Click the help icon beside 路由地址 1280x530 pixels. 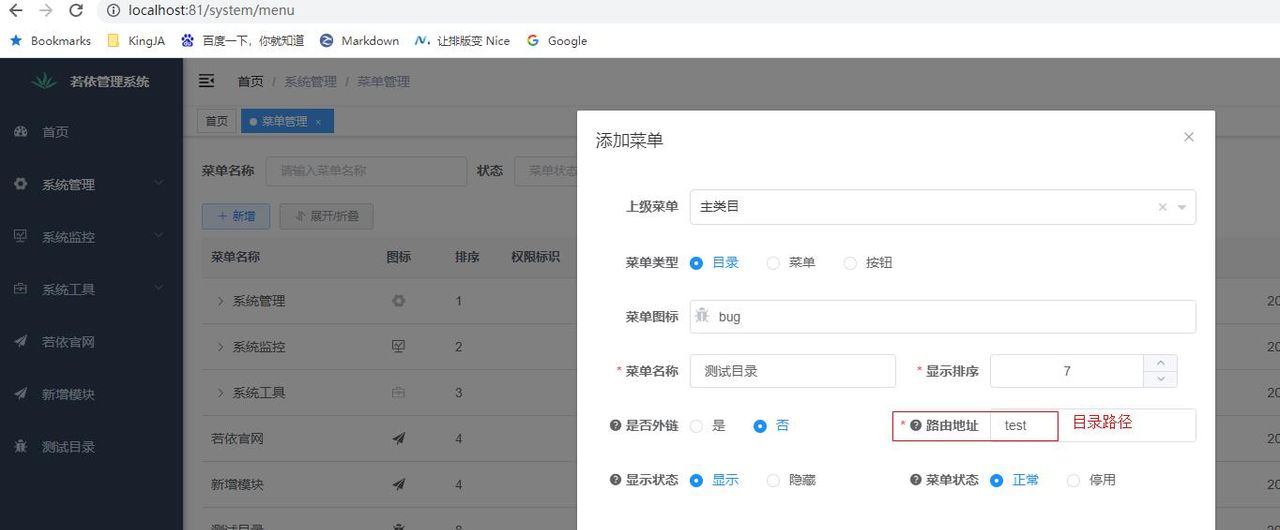pyautogui.click(x=915, y=426)
